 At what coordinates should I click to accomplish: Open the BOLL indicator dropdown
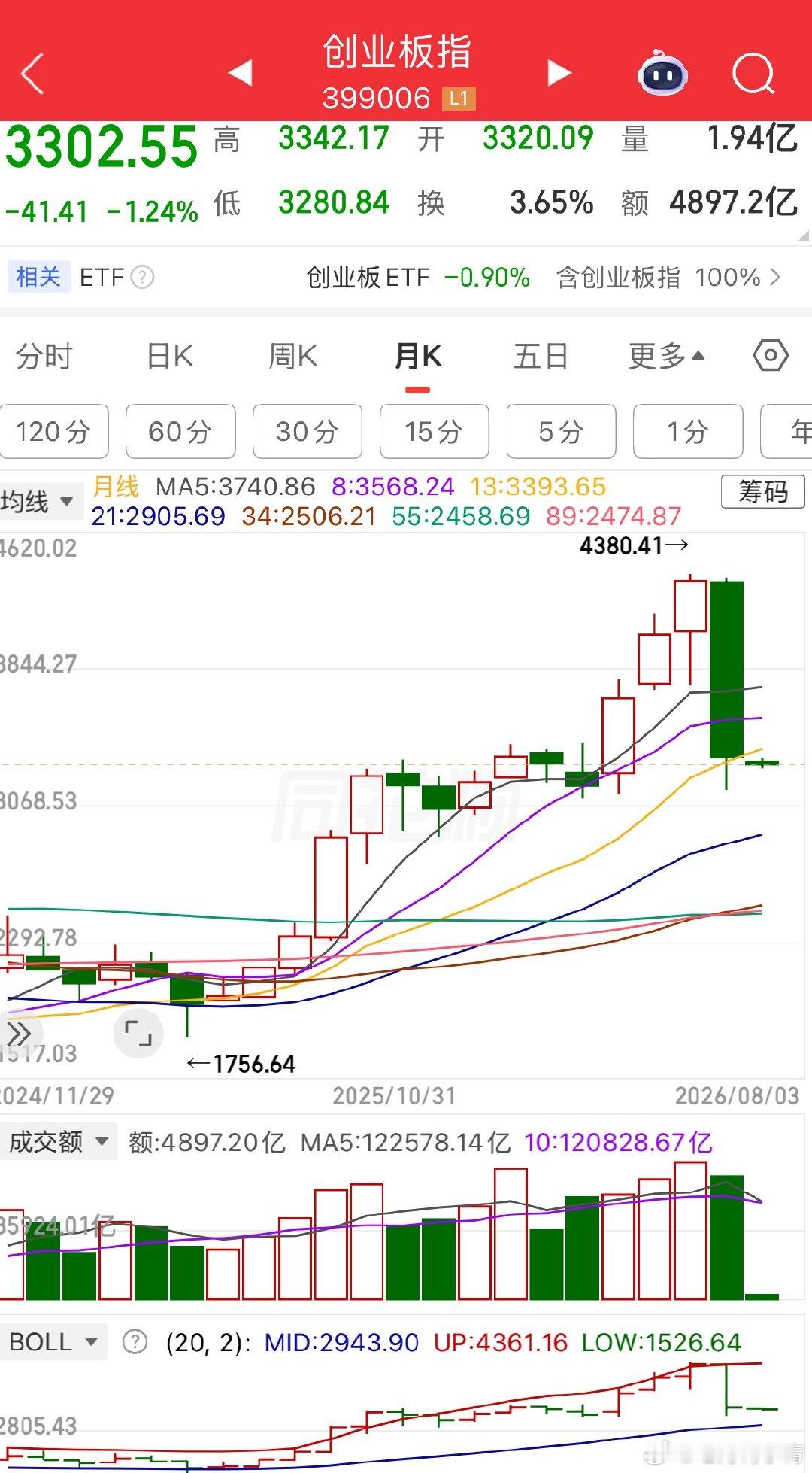tap(53, 1342)
